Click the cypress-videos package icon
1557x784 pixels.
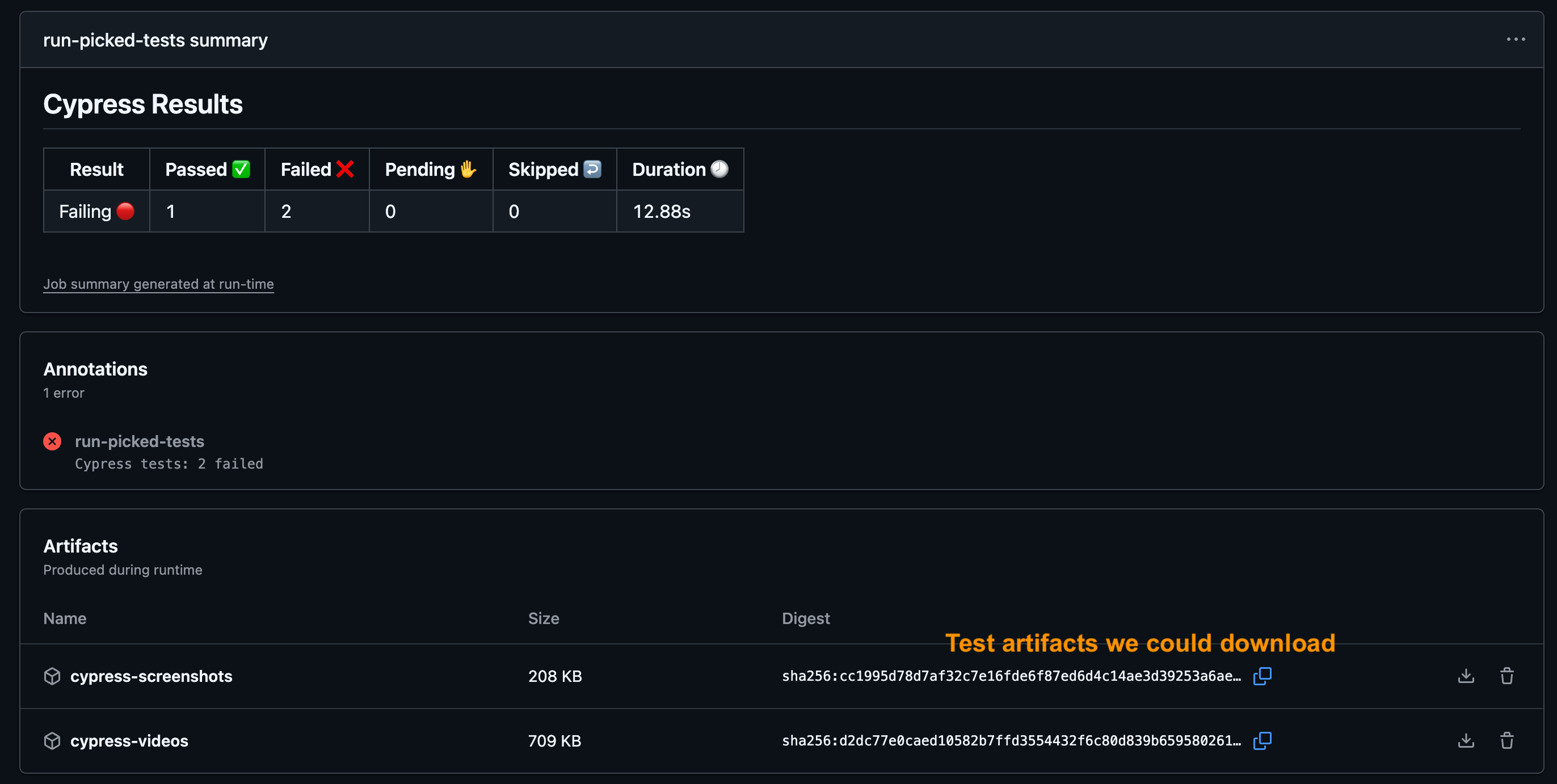pyautogui.click(x=53, y=740)
